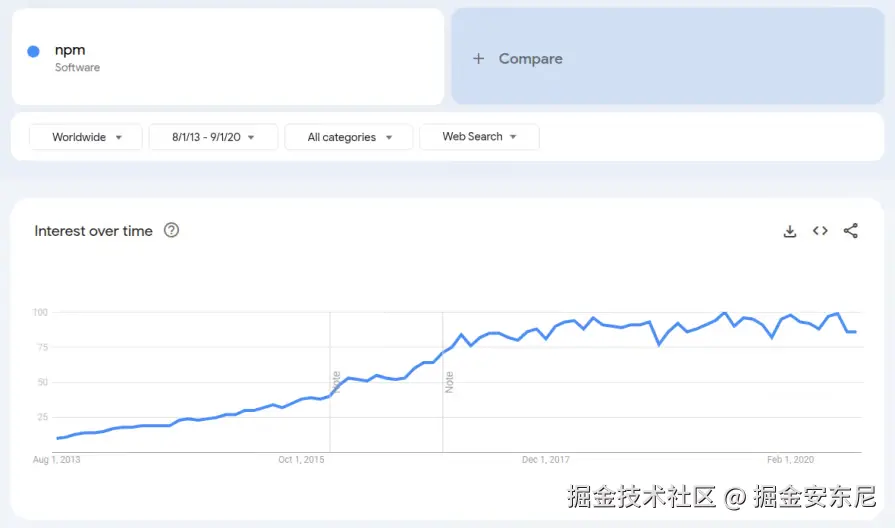Open the Worldwide region dropdown
The height and width of the screenshot is (528, 895).
(86, 137)
